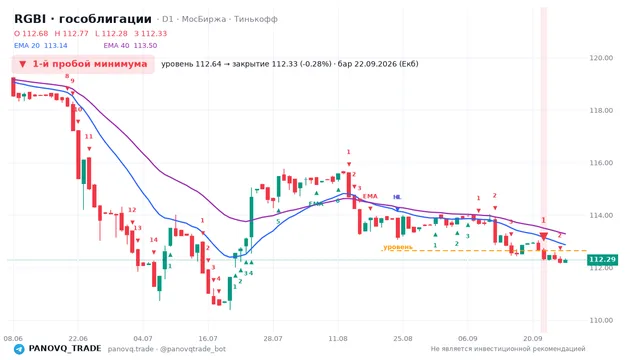The height and width of the screenshot is (360, 640).
Task: Click the red countdown number 14 marker
Action: (x=153, y=240)
